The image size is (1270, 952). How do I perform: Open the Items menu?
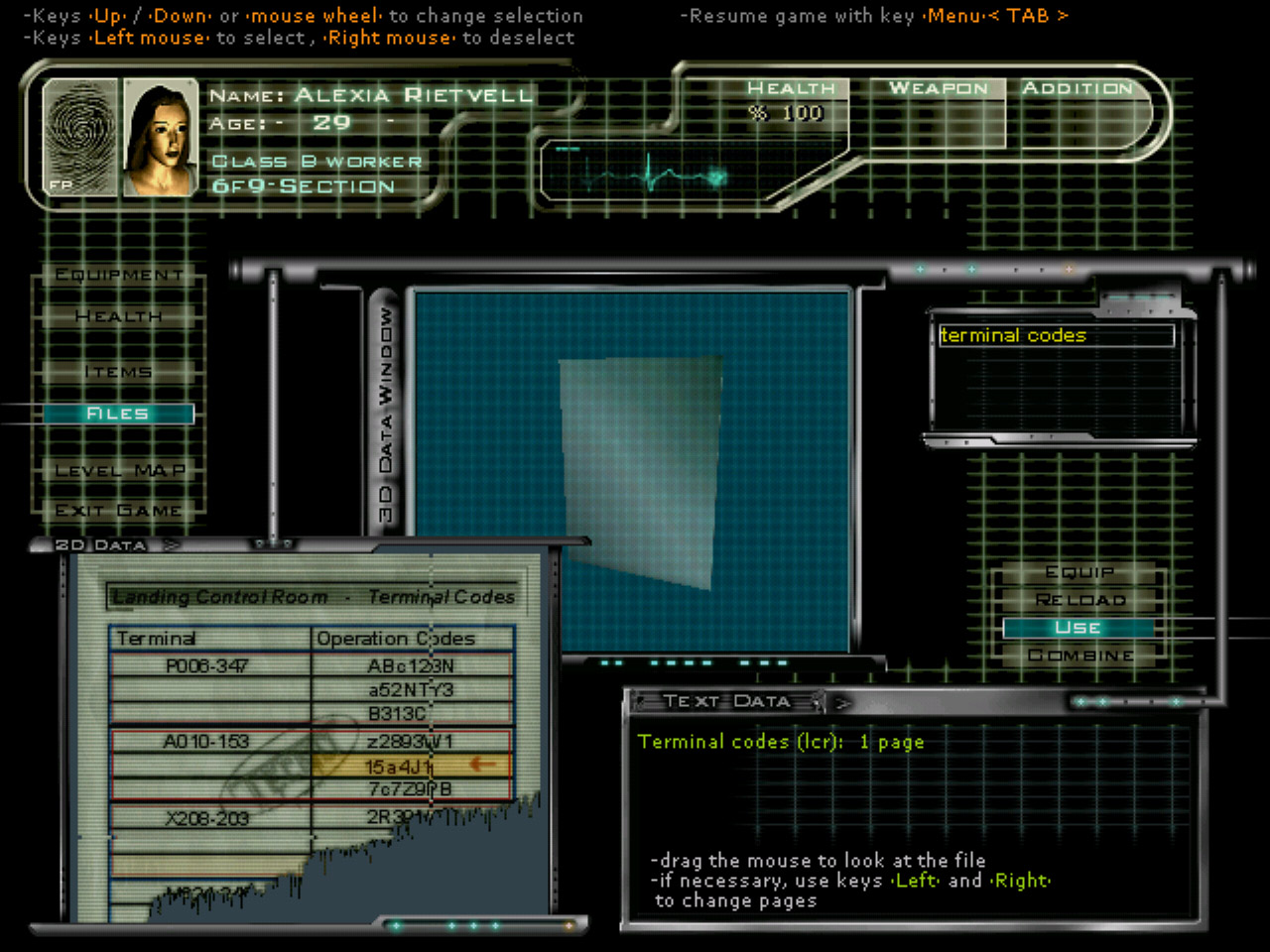[x=119, y=372]
